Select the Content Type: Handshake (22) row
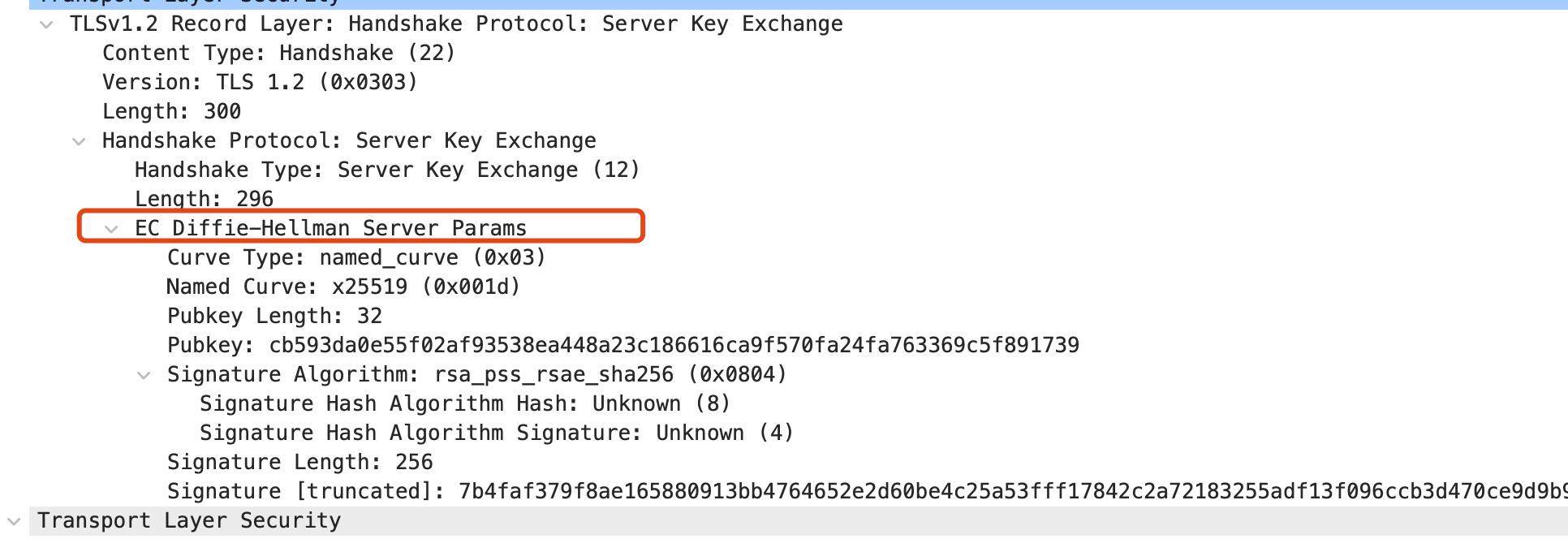 click(278, 54)
